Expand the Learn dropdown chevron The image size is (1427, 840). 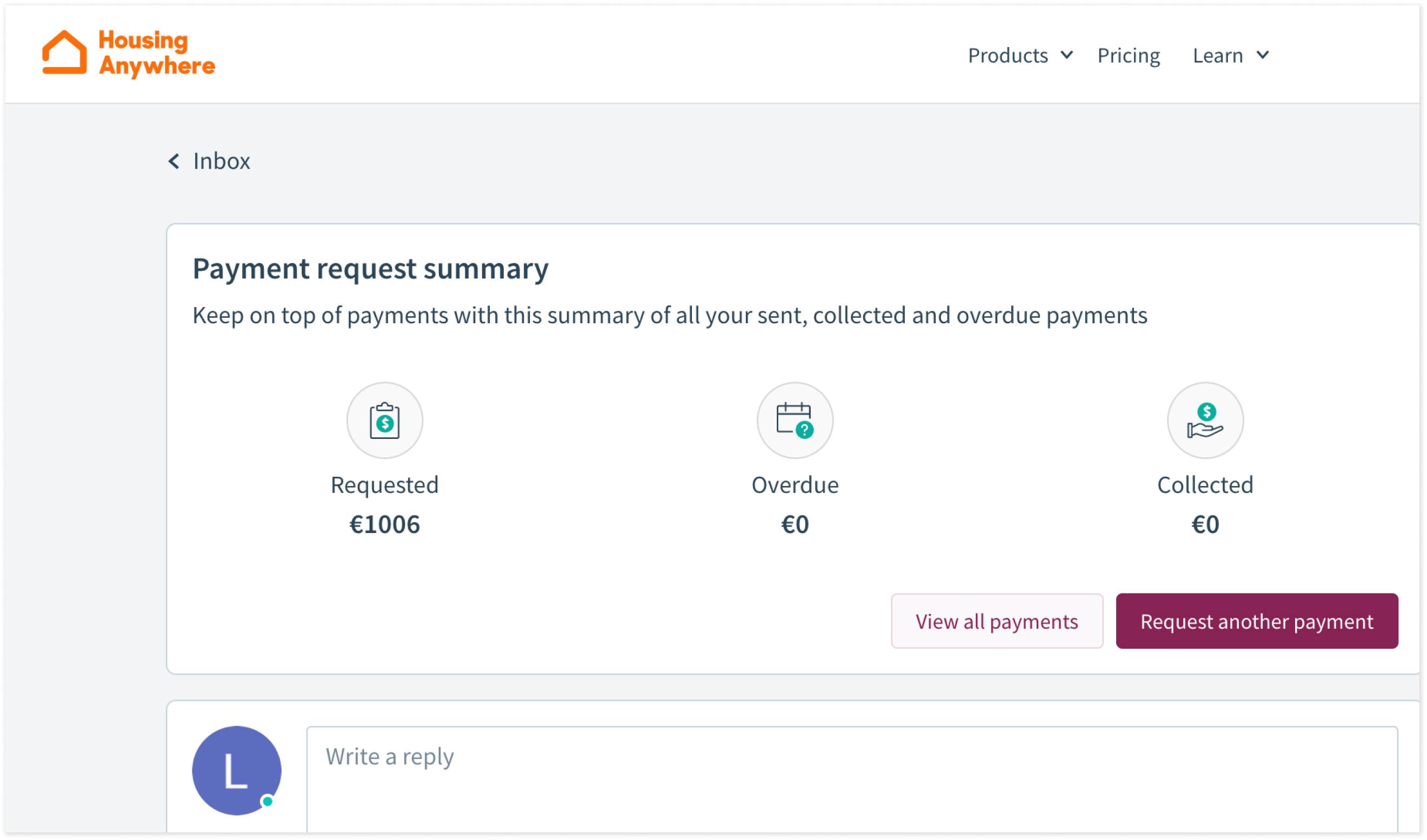click(x=1263, y=55)
